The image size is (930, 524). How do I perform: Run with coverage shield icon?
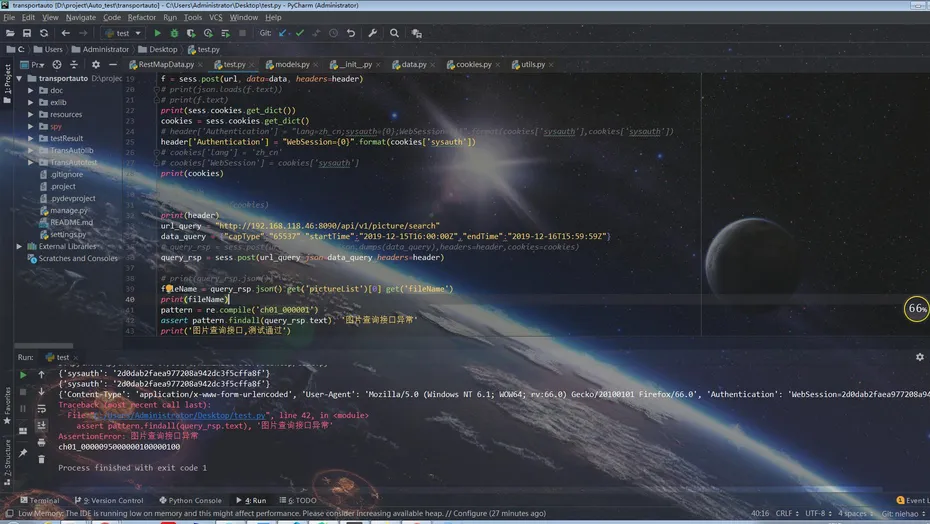(191, 33)
